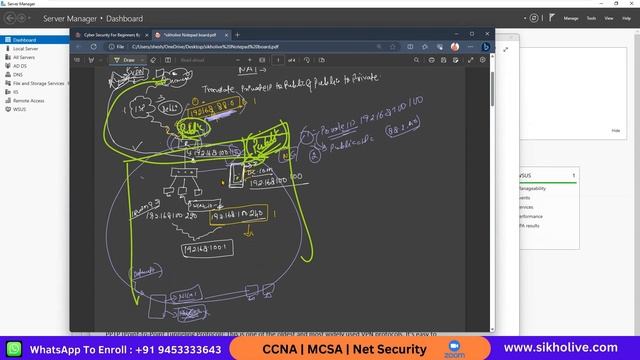The height and width of the screenshot is (360, 640).
Task: Toggle PDF page view layout icon
Action: click(168, 60)
